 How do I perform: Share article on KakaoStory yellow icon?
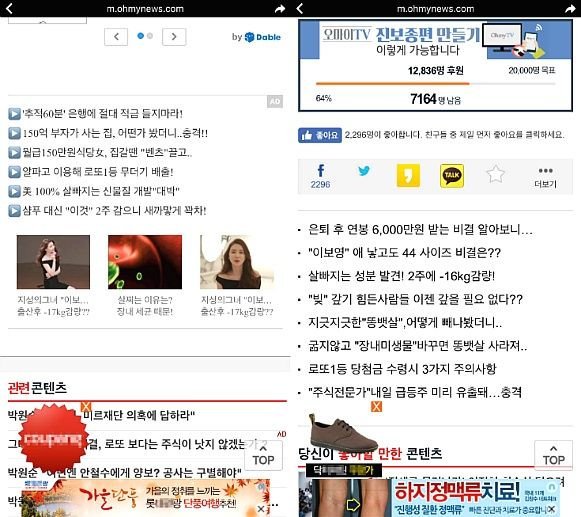(408, 175)
